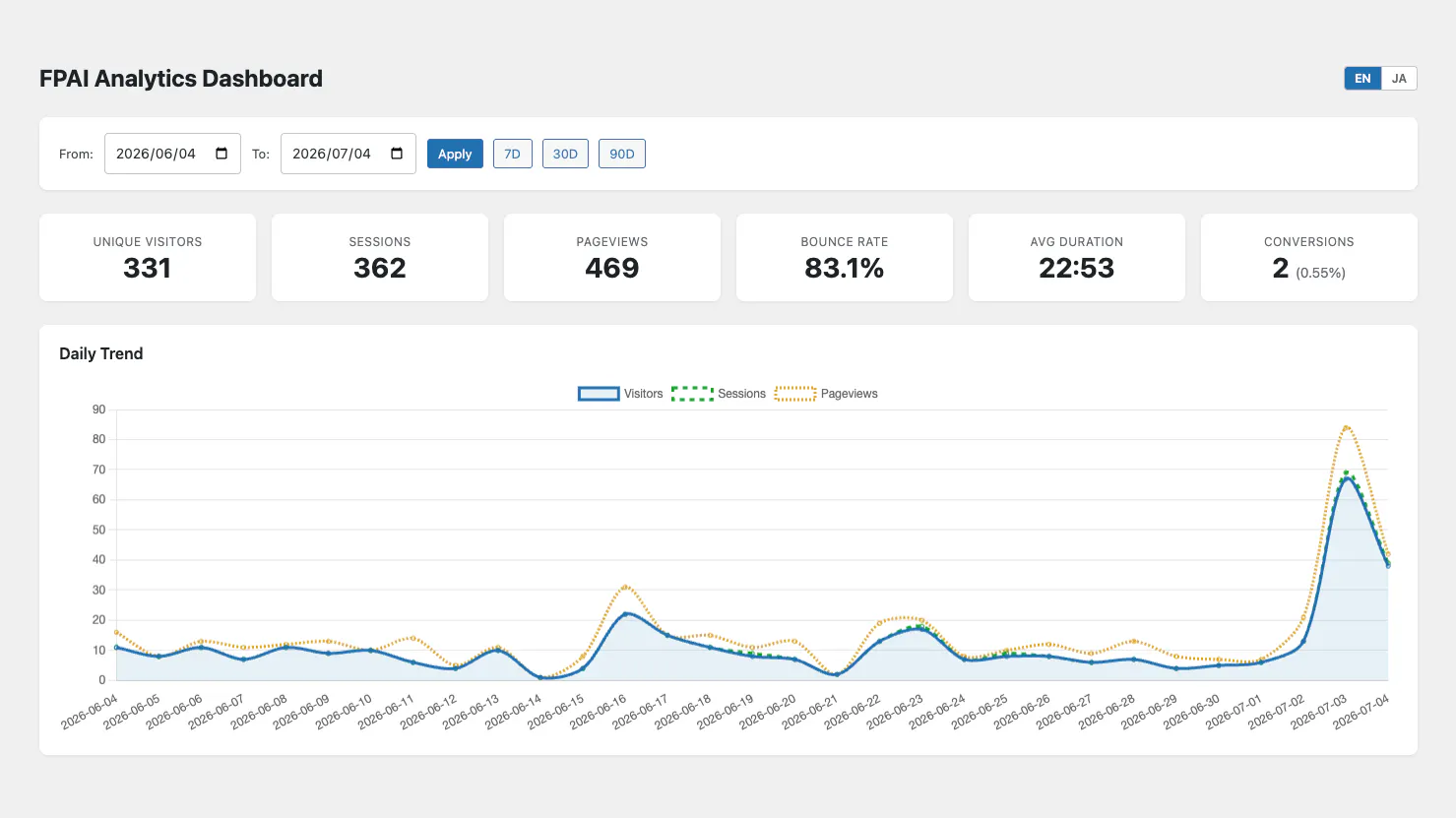Click the visitors data point on 2026-06-16
This screenshot has height=818, width=1456.
[625, 614]
